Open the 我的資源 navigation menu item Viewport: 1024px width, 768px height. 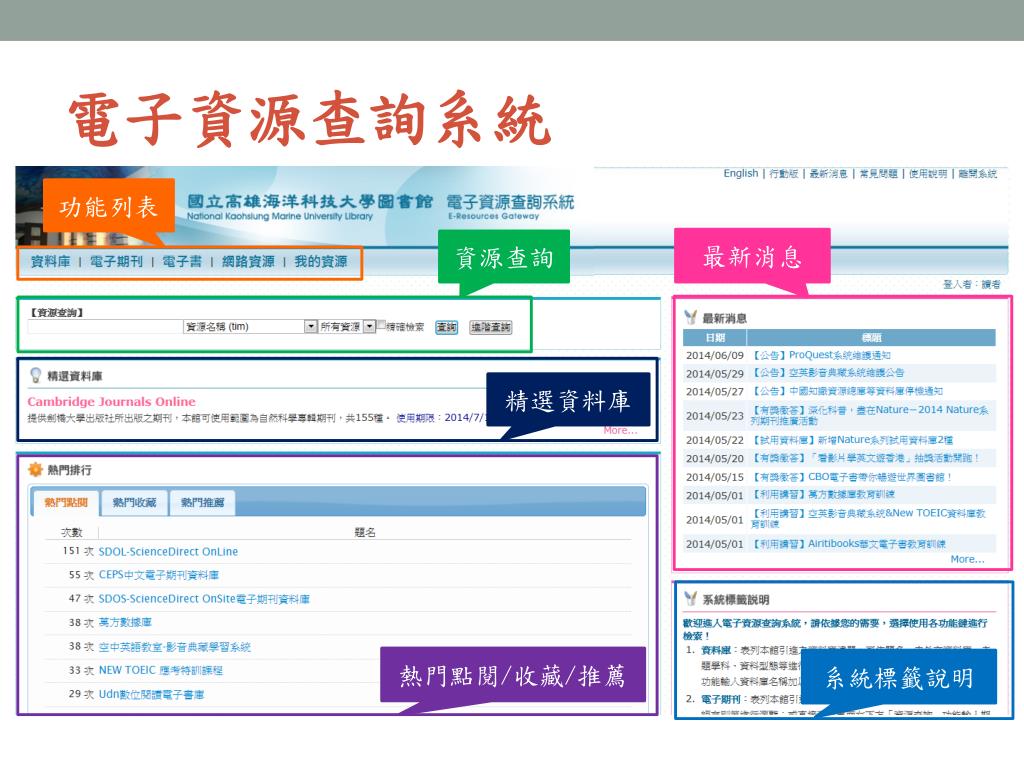[x=321, y=262]
